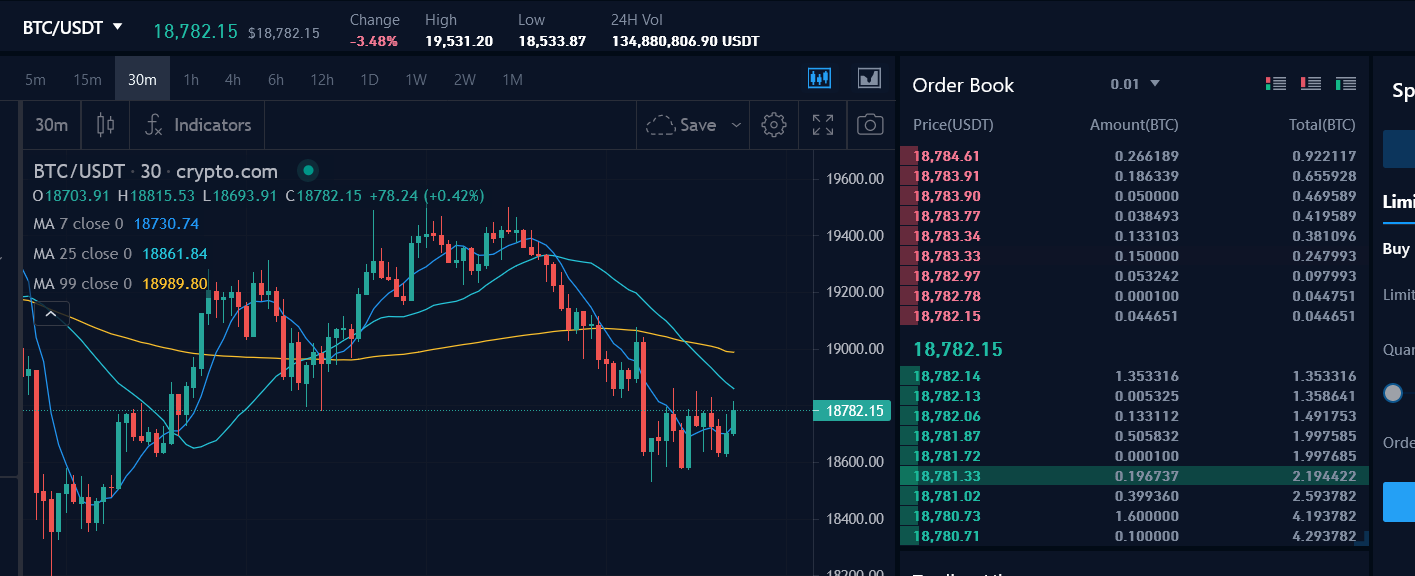Show only sell orders in Order Book
1415x576 pixels.
click(1310, 84)
